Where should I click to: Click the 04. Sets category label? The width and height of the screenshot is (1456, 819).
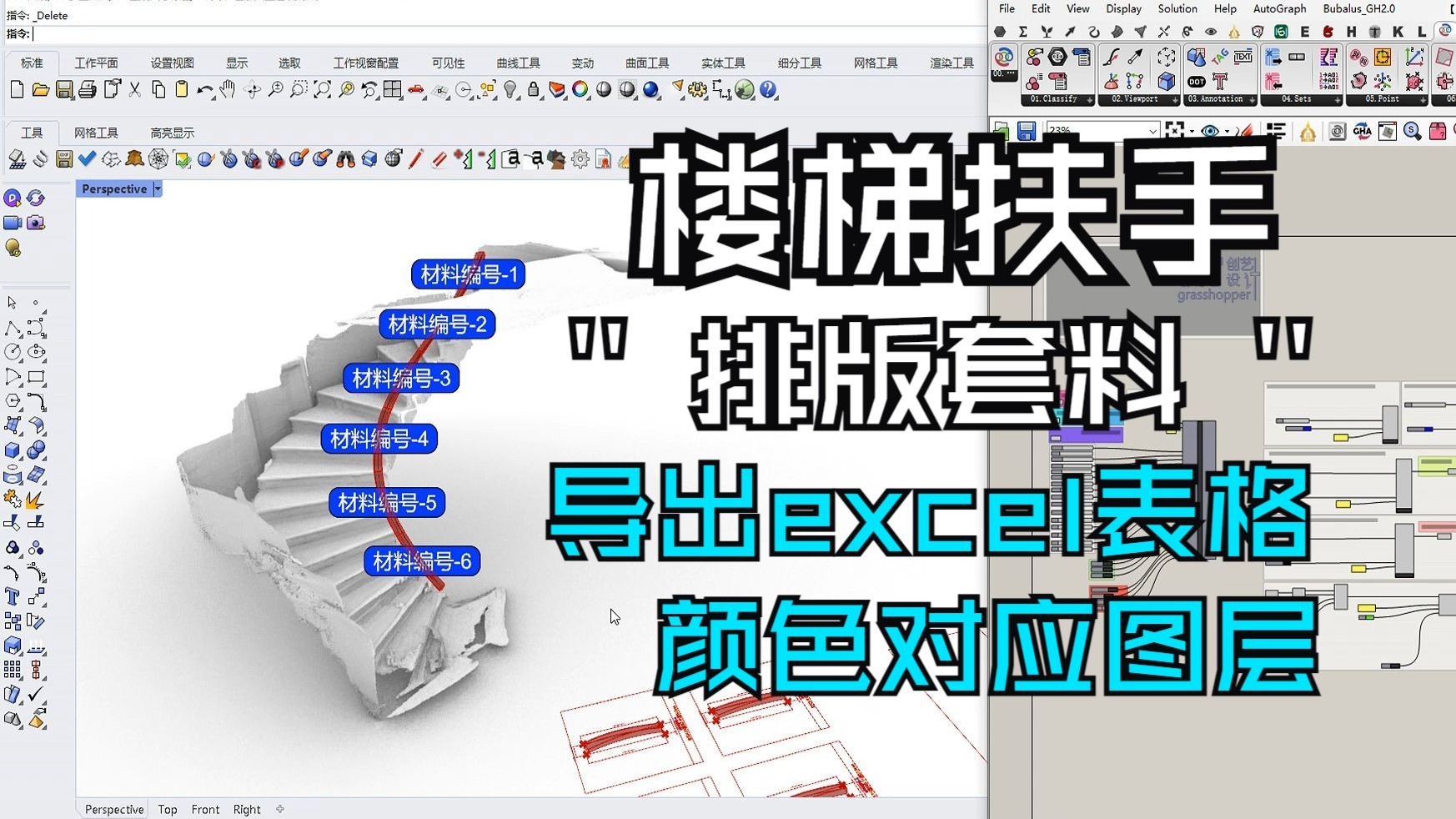click(1298, 99)
